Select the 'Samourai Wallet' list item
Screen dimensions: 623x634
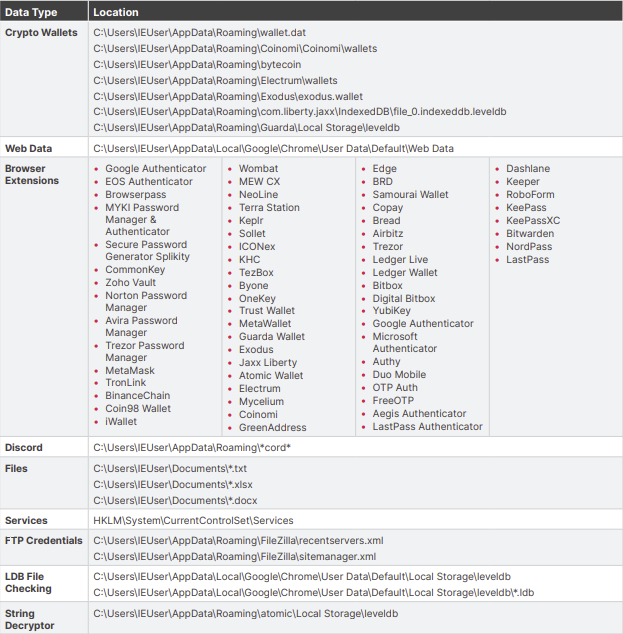coord(410,194)
